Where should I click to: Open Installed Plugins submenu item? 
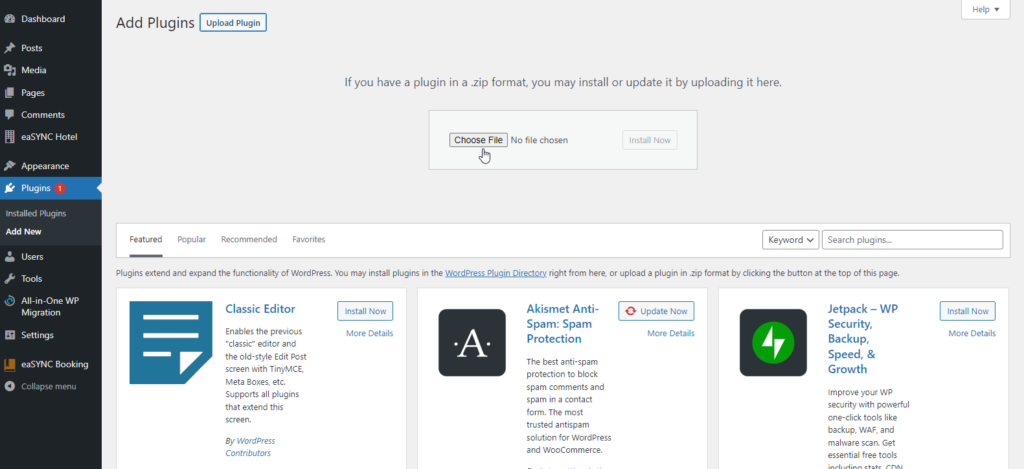(x=36, y=214)
